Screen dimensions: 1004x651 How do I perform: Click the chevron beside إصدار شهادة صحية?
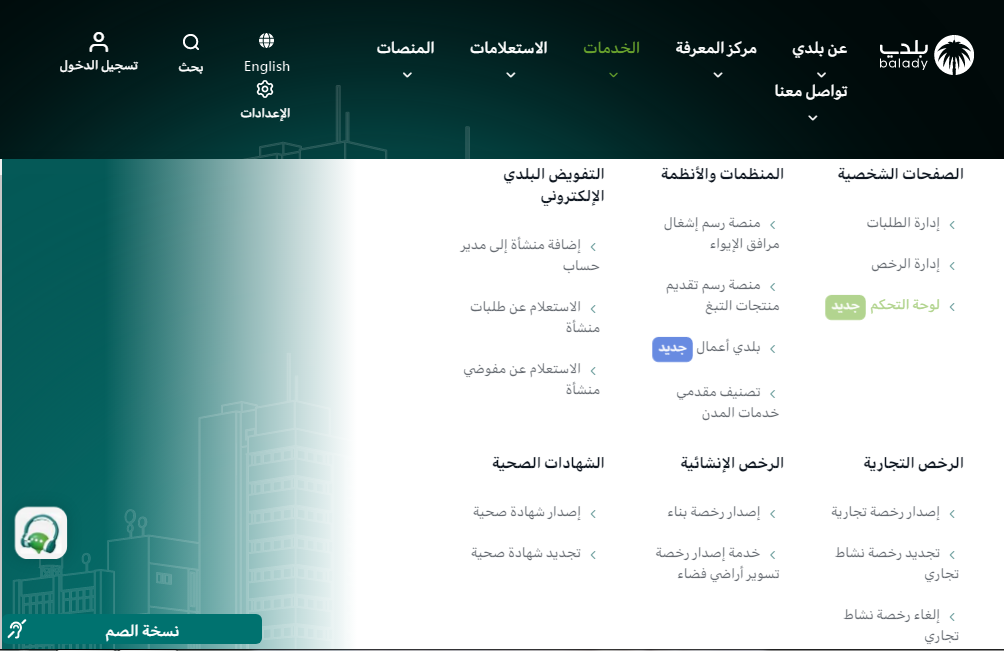tap(593, 513)
